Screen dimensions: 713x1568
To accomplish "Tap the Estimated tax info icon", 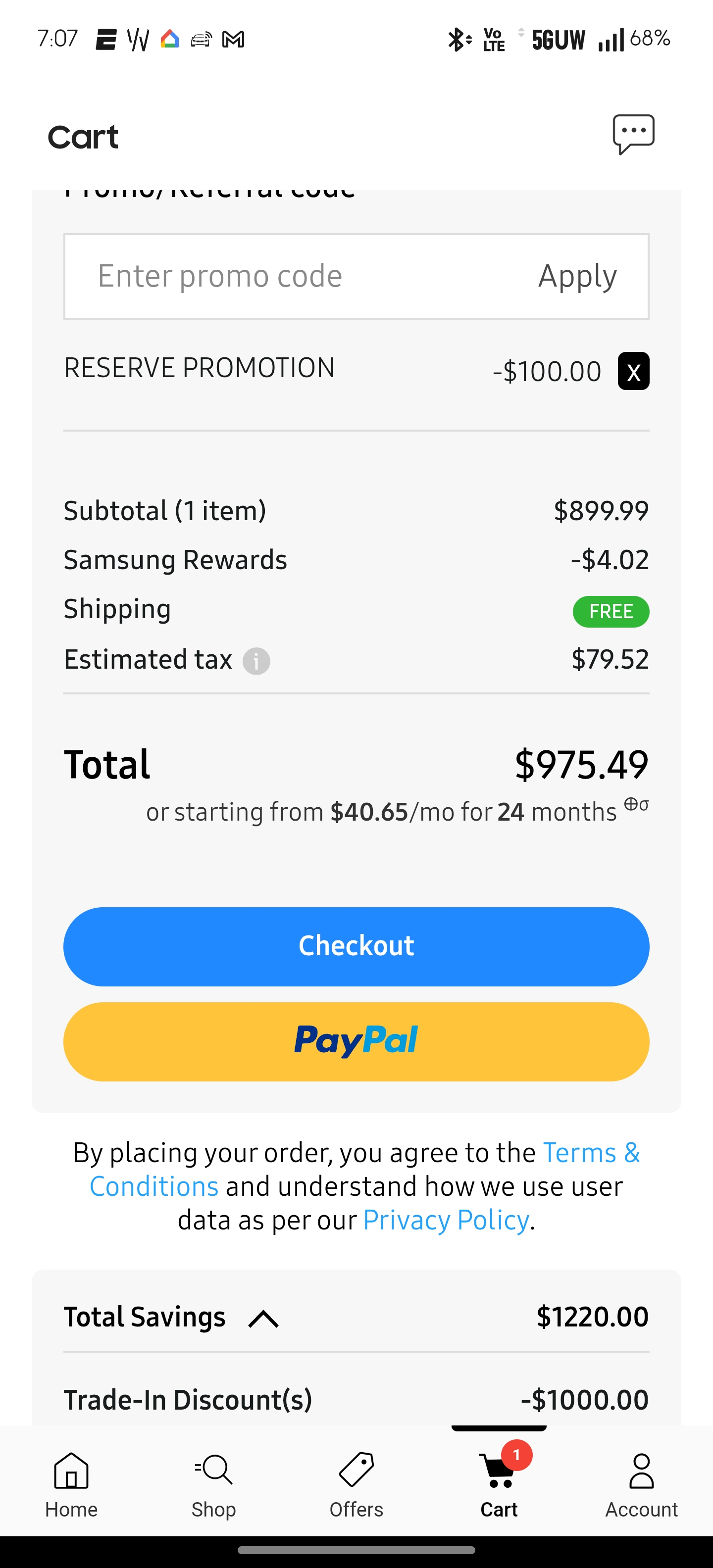I will [256, 661].
